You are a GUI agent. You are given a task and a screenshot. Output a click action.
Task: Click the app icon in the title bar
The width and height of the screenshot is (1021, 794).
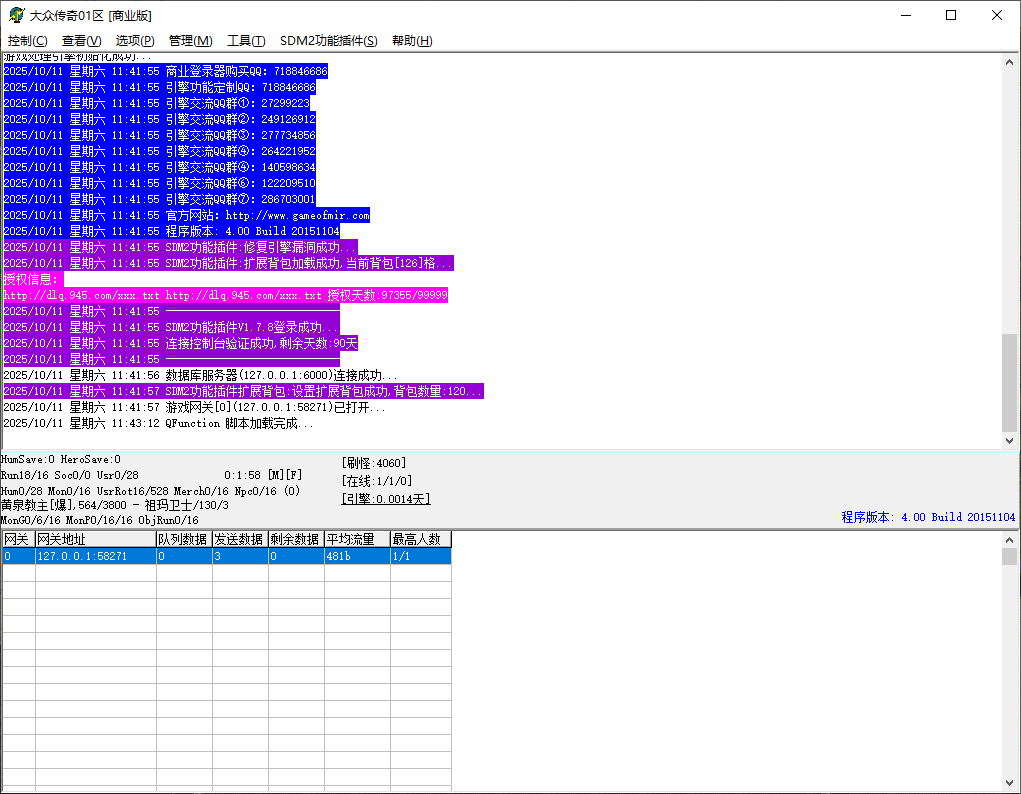(x=16, y=15)
